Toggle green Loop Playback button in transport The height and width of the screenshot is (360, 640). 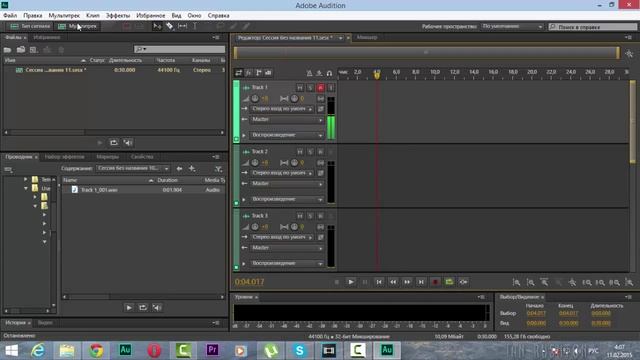point(449,282)
